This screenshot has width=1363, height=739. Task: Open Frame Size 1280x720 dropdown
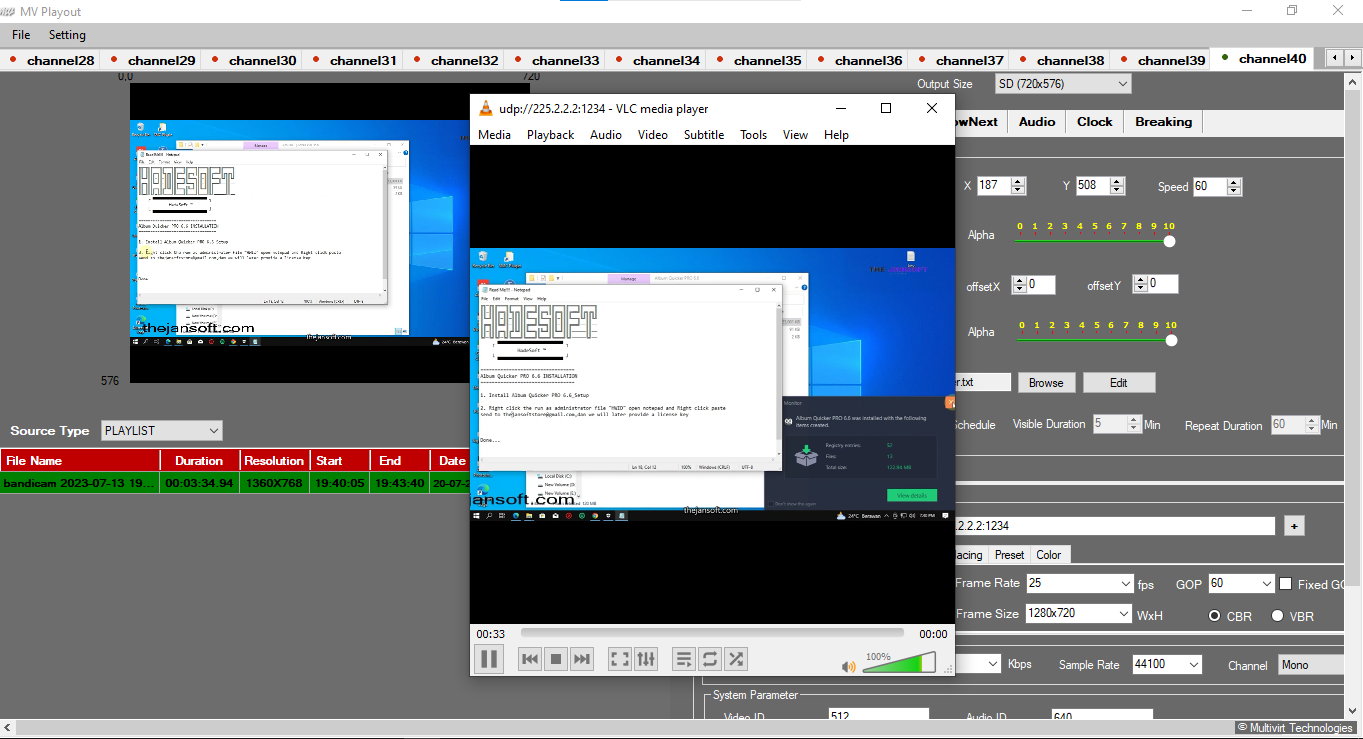(x=1079, y=613)
